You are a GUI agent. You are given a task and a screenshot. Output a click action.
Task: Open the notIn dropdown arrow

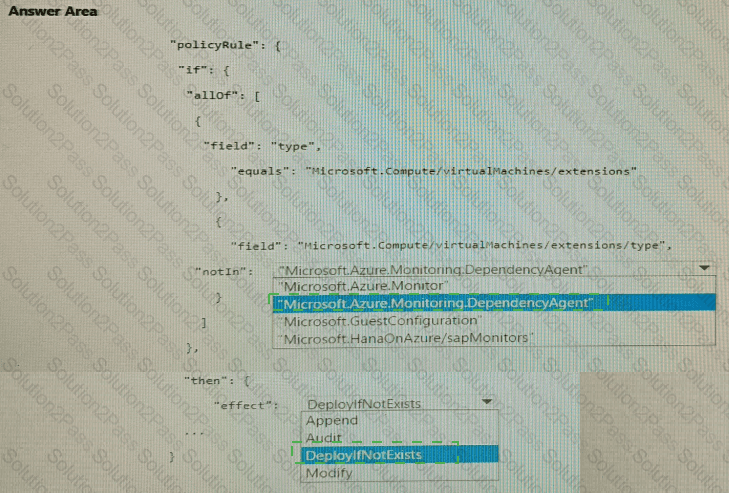(x=704, y=268)
